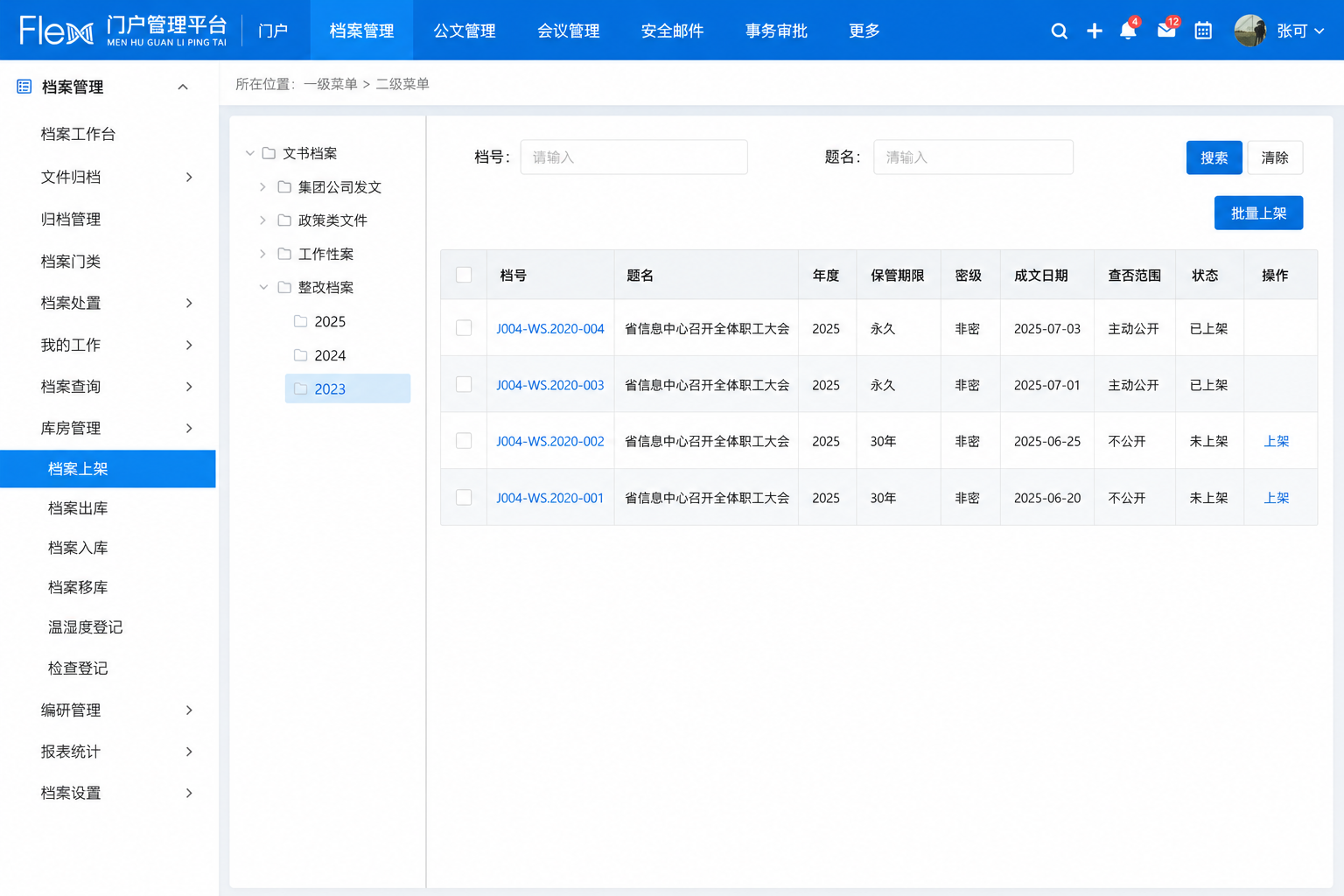1344x896 pixels.
Task: Collapse the 整改档案 tree node
Action: tap(263, 287)
